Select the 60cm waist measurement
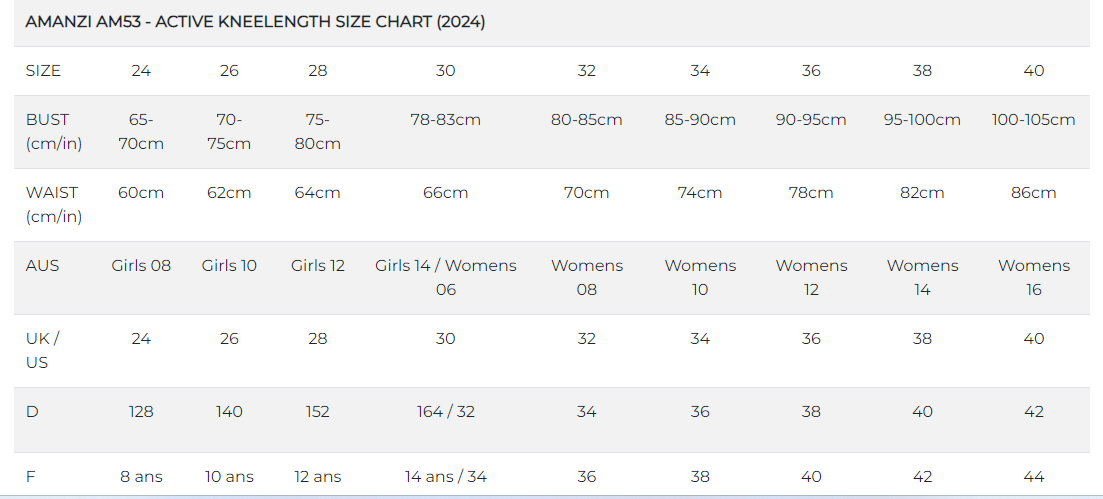 (141, 193)
